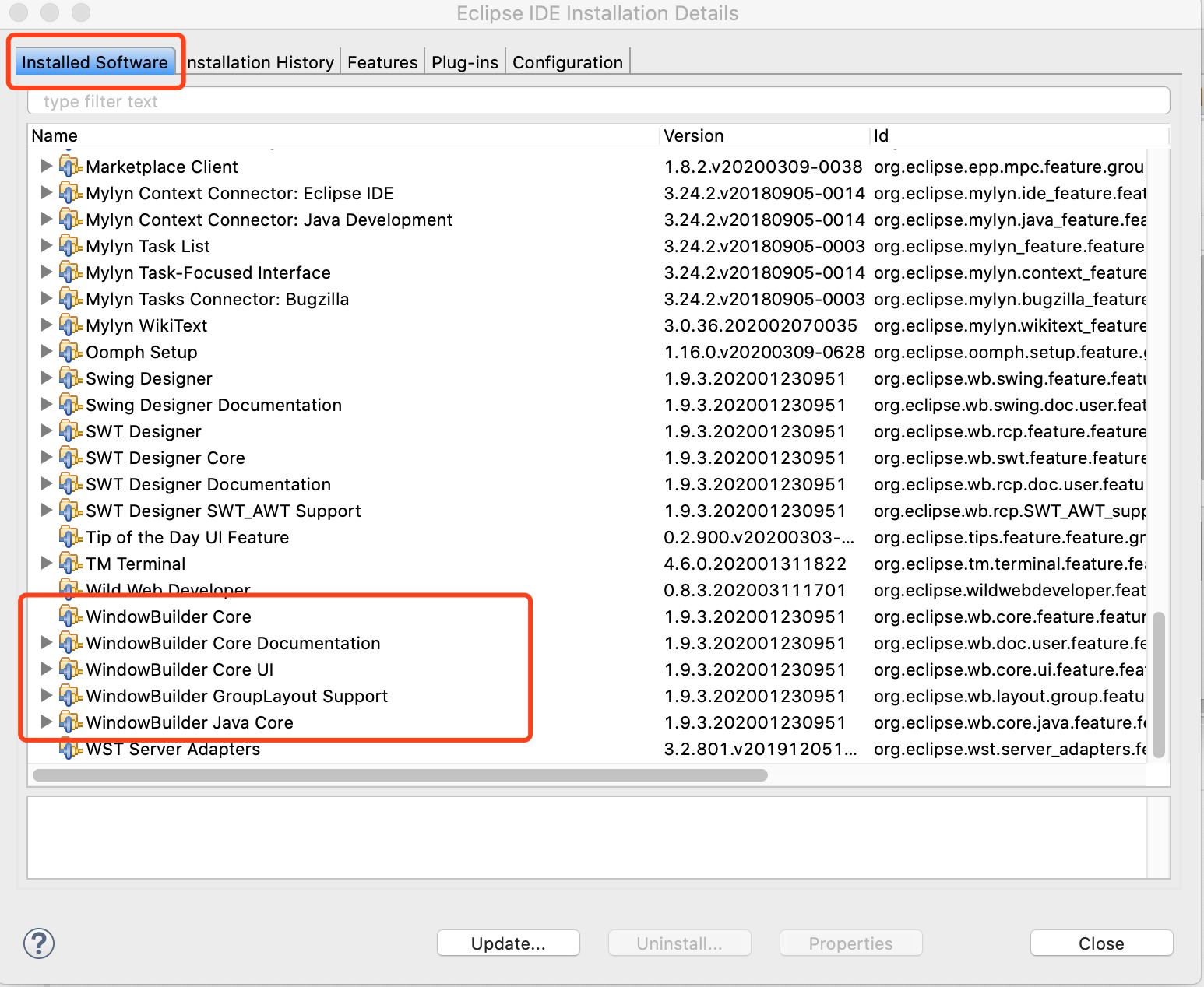Expand the WindowBuilder Java Core entry
This screenshot has width=1204, height=987.
pos(47,722)
